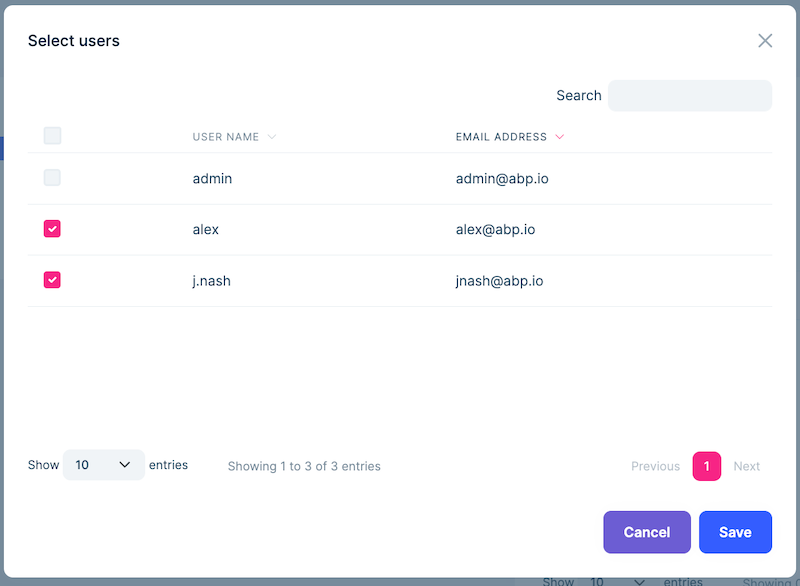Uncheck the checkbox for alex
The image size is (800, 586).
pos(52,228)
